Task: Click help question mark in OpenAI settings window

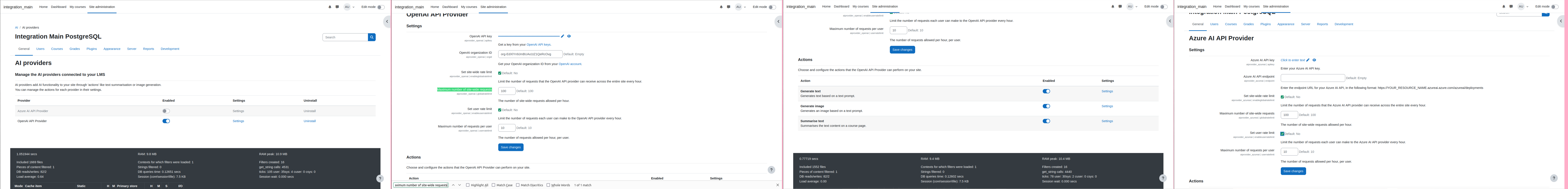Action: pos(771,170)
